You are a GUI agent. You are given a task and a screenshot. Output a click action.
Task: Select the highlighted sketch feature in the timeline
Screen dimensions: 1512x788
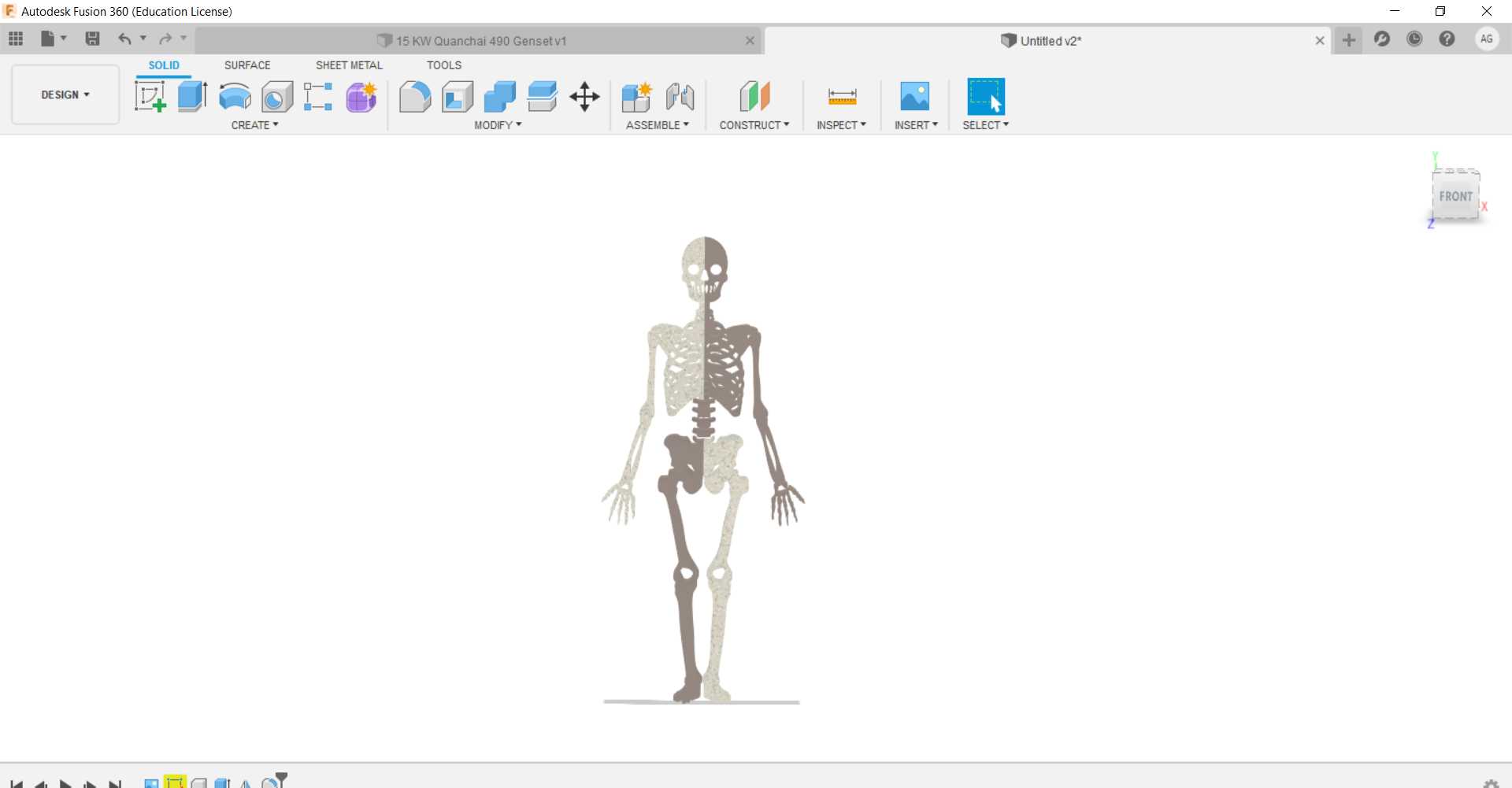[x=175, y=782]
